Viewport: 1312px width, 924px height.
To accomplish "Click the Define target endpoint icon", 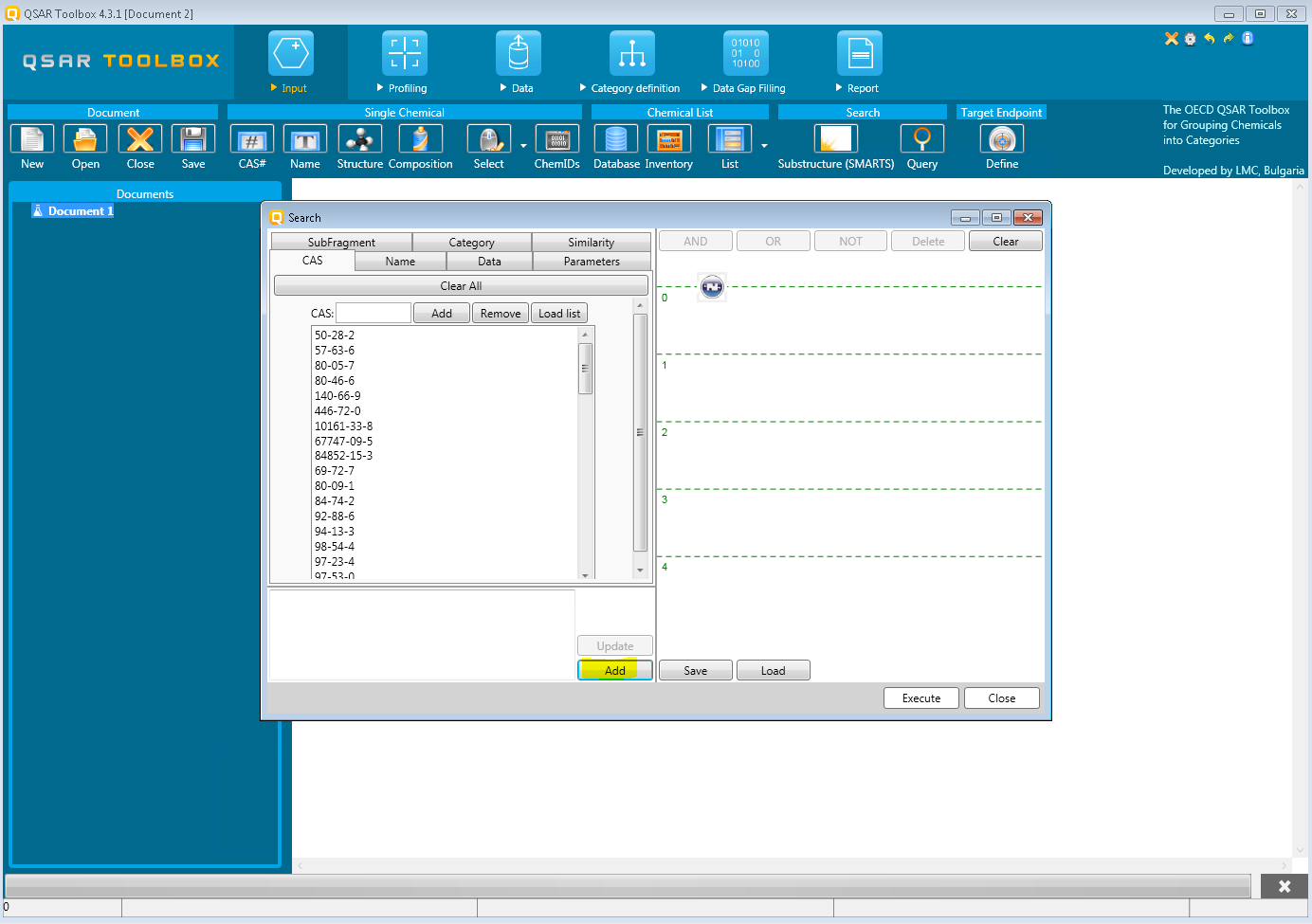I will (x=1001, y=140).
